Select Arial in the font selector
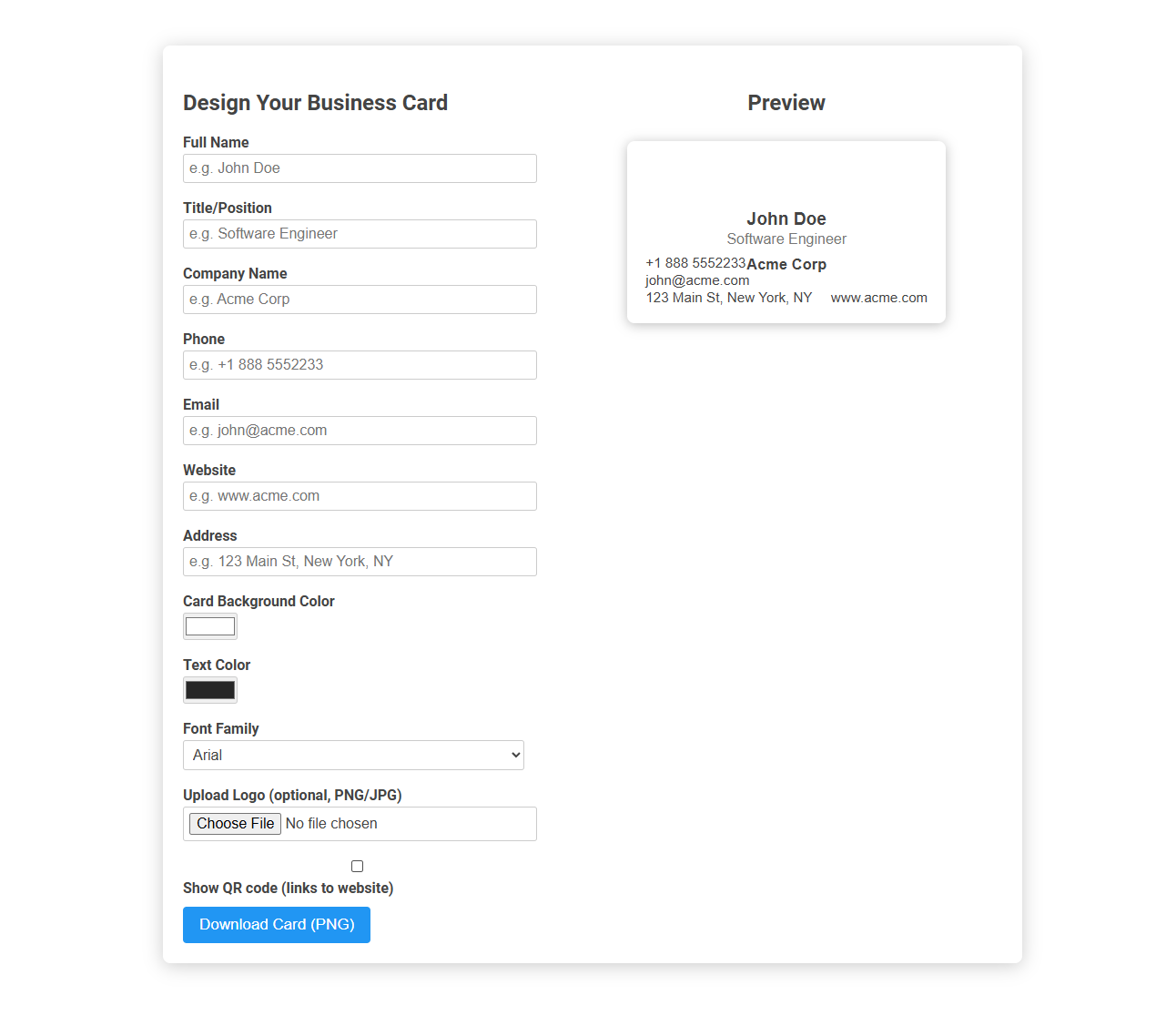 tap(353, 755)
